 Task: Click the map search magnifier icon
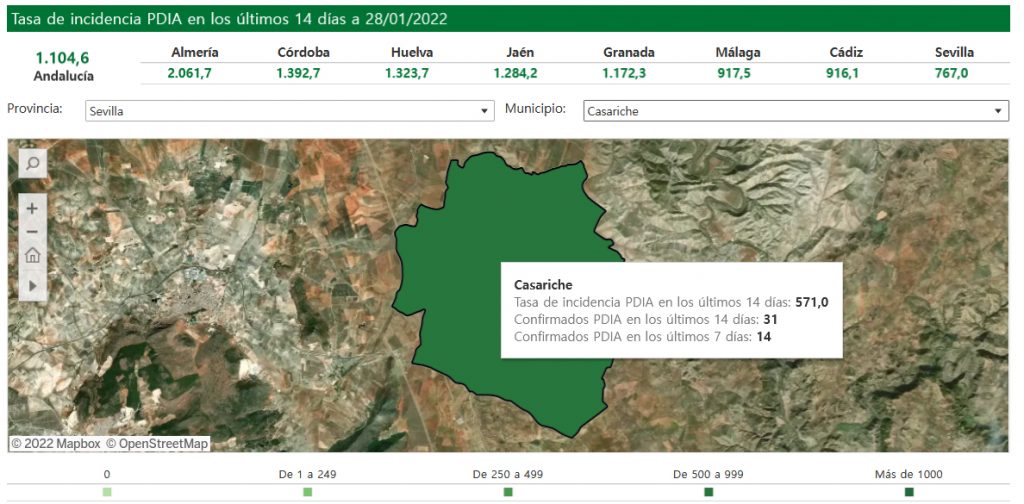(32, 164)
